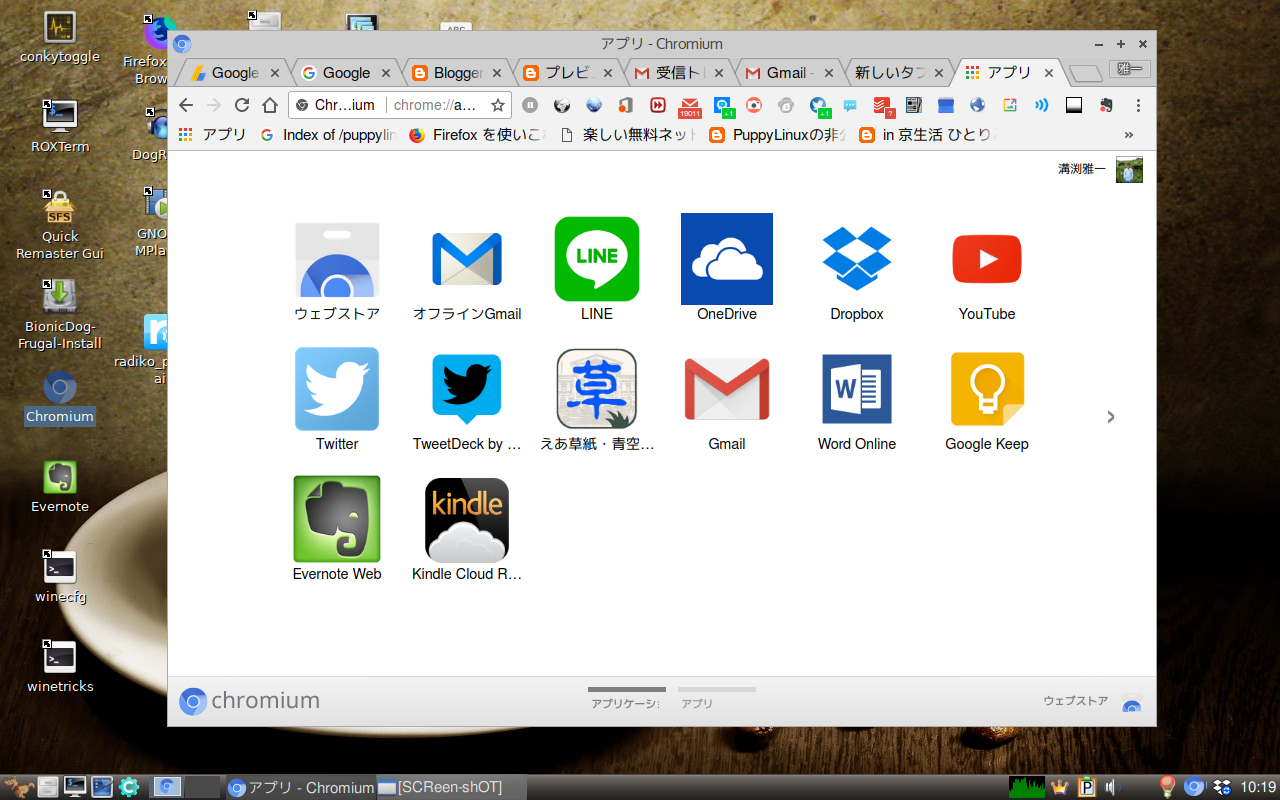Switch to the 受信トレイ Gmail tab
This screenshot has width=1280, height=800.
tap(680, 73)
